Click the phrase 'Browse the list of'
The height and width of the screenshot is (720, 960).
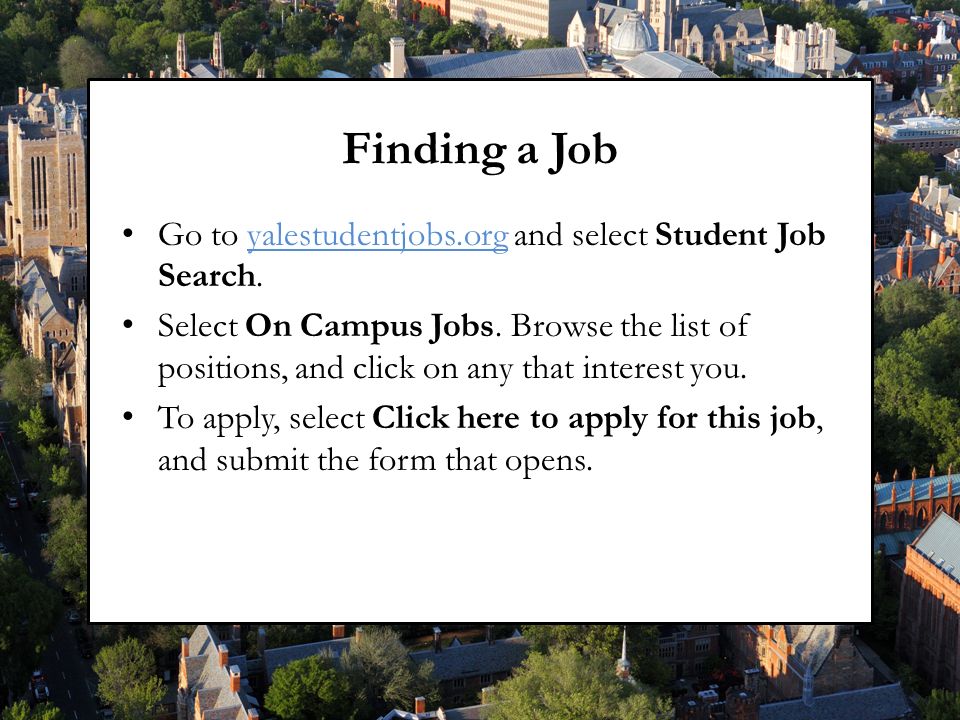pyautogui.click(x=630, y=326)
